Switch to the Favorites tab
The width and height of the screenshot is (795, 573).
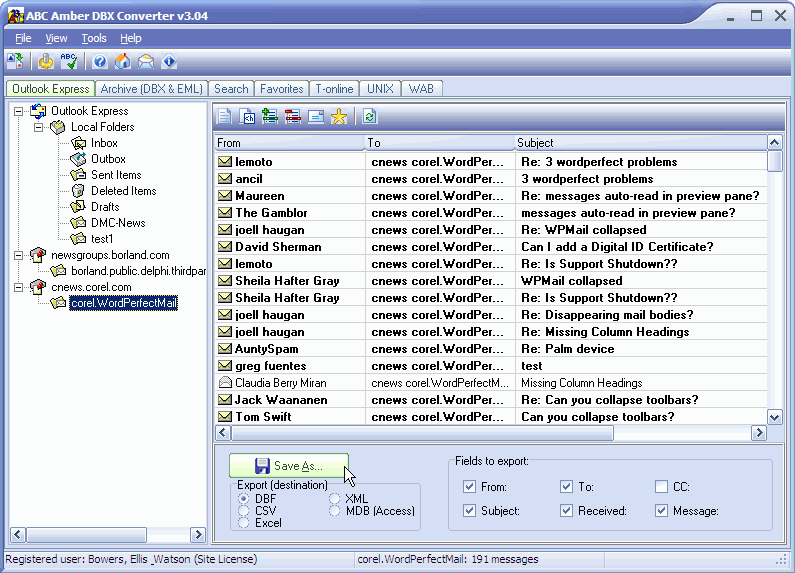(x=281, y=89)
